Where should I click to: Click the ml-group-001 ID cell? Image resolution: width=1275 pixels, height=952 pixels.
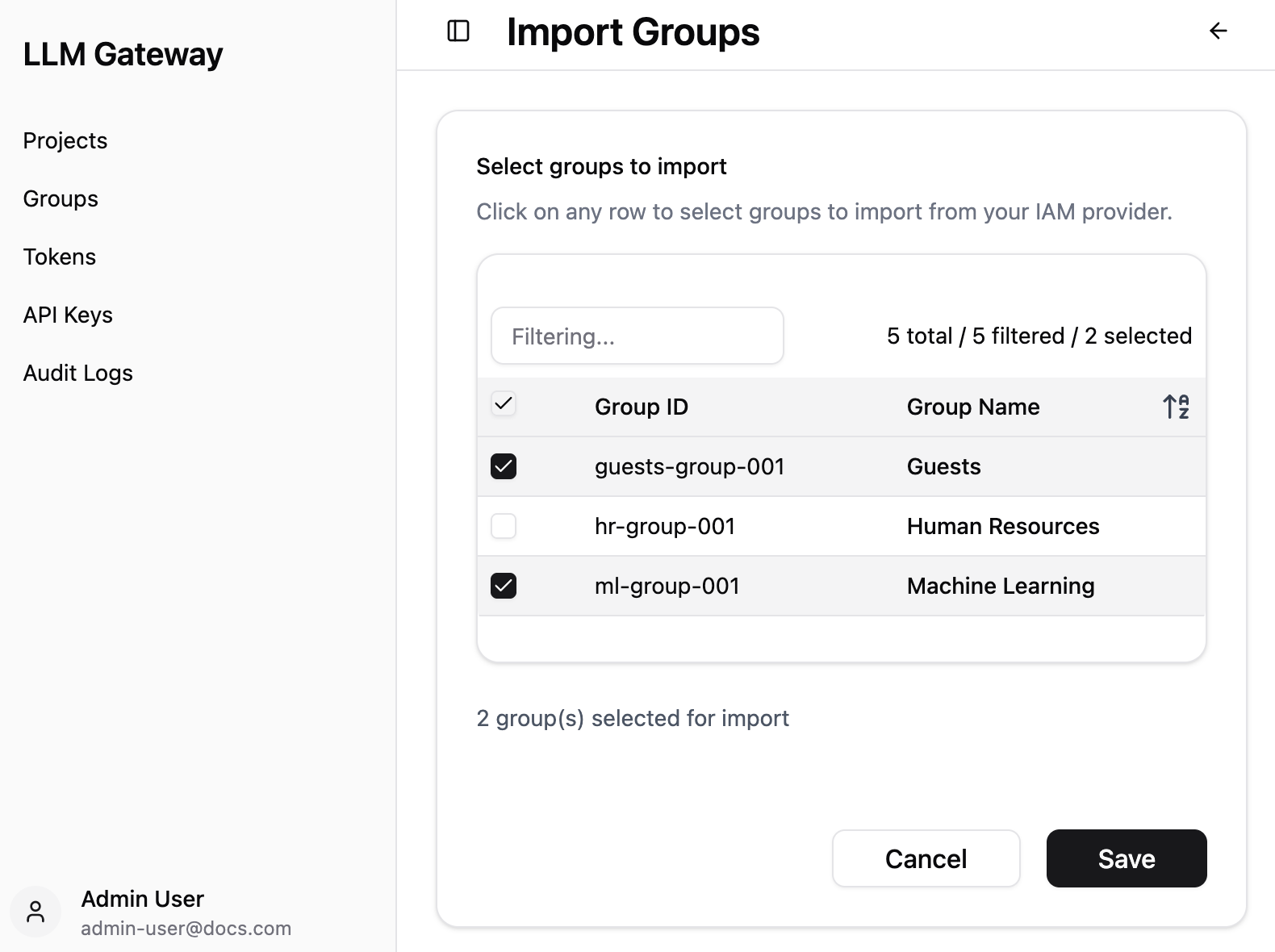click(667, 586)
